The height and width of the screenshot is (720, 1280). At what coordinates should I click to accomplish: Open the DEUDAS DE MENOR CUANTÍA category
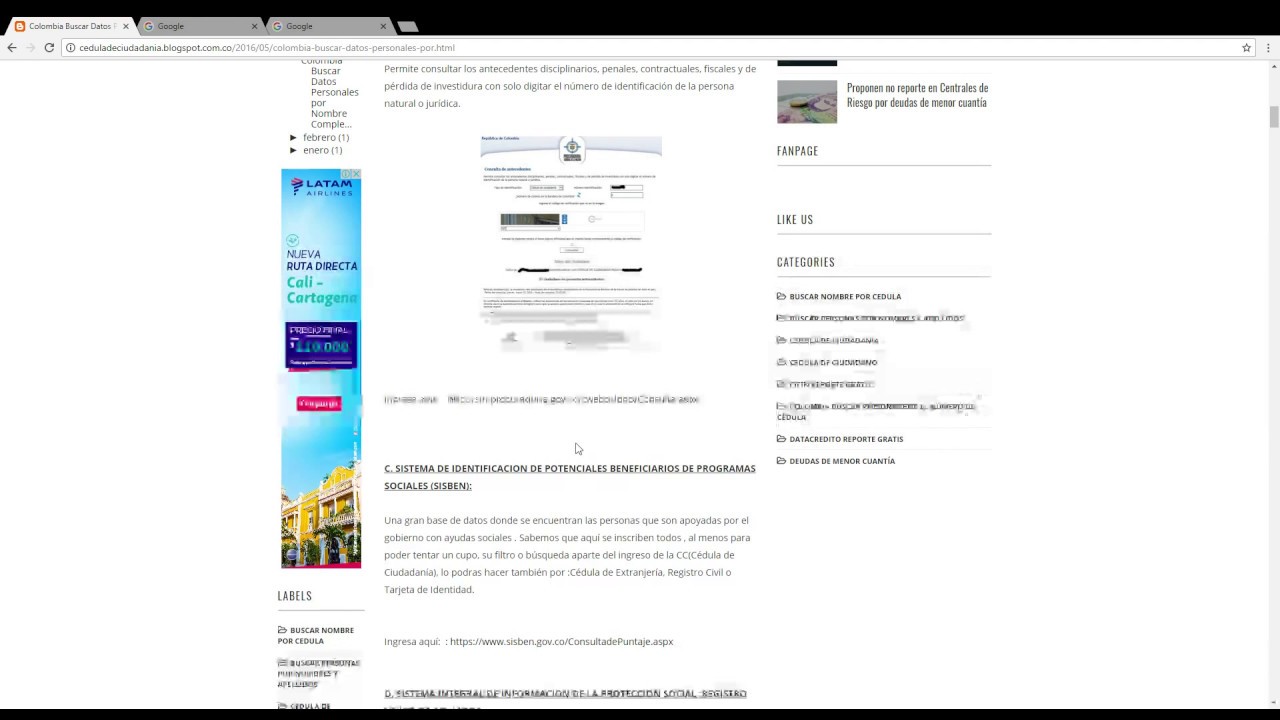pos(842,461)
